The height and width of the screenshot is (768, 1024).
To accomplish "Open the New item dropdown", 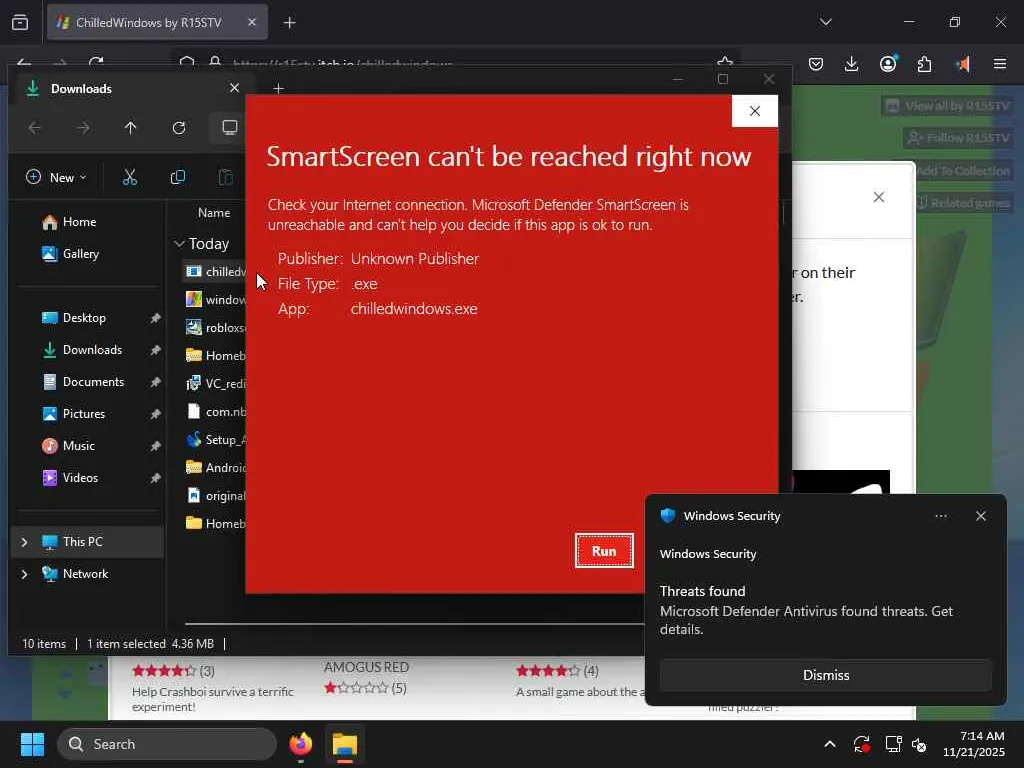I will click(x=56, y=177).
